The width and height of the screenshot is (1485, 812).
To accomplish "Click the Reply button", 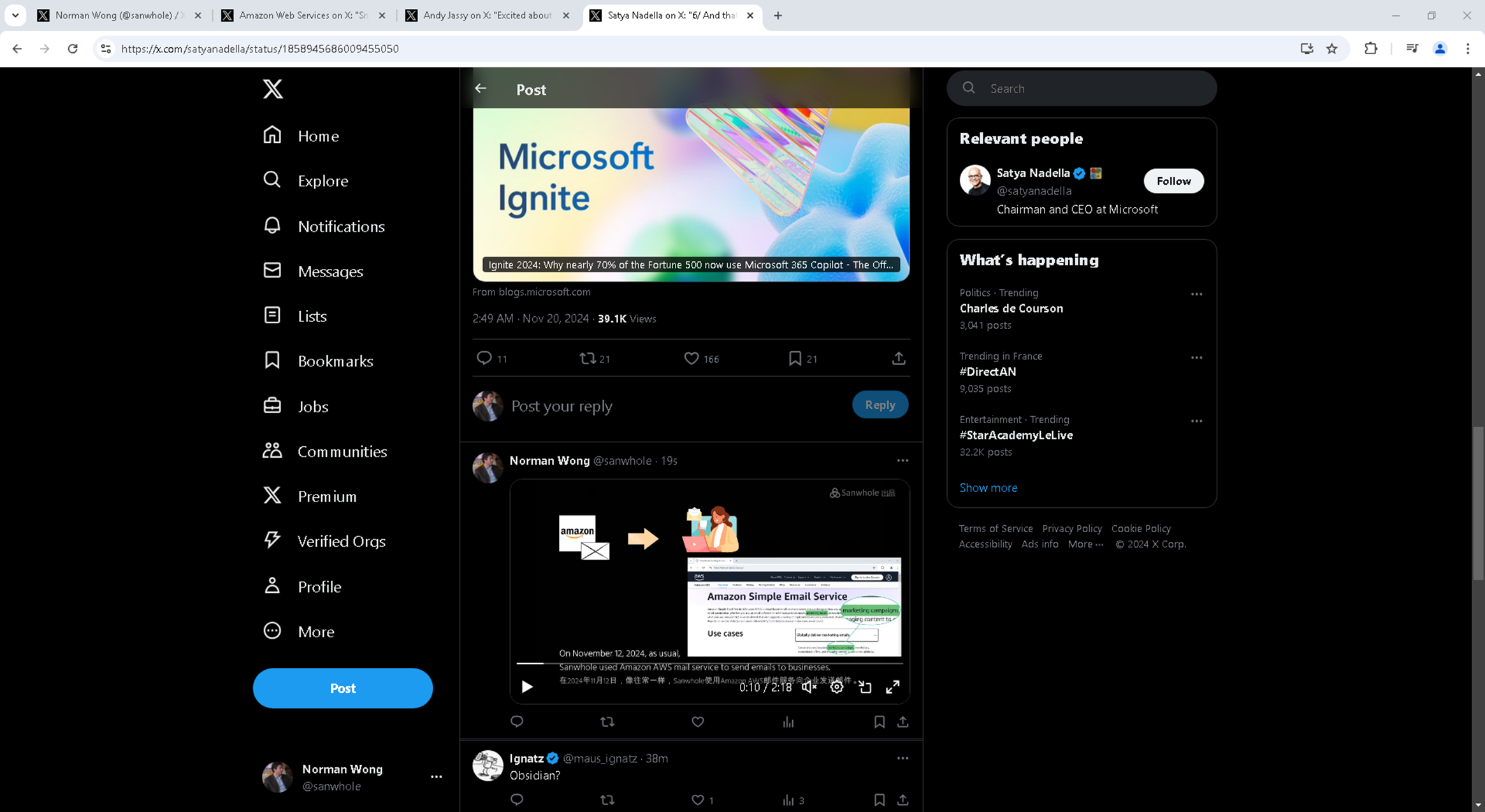I will coord(880,405).
